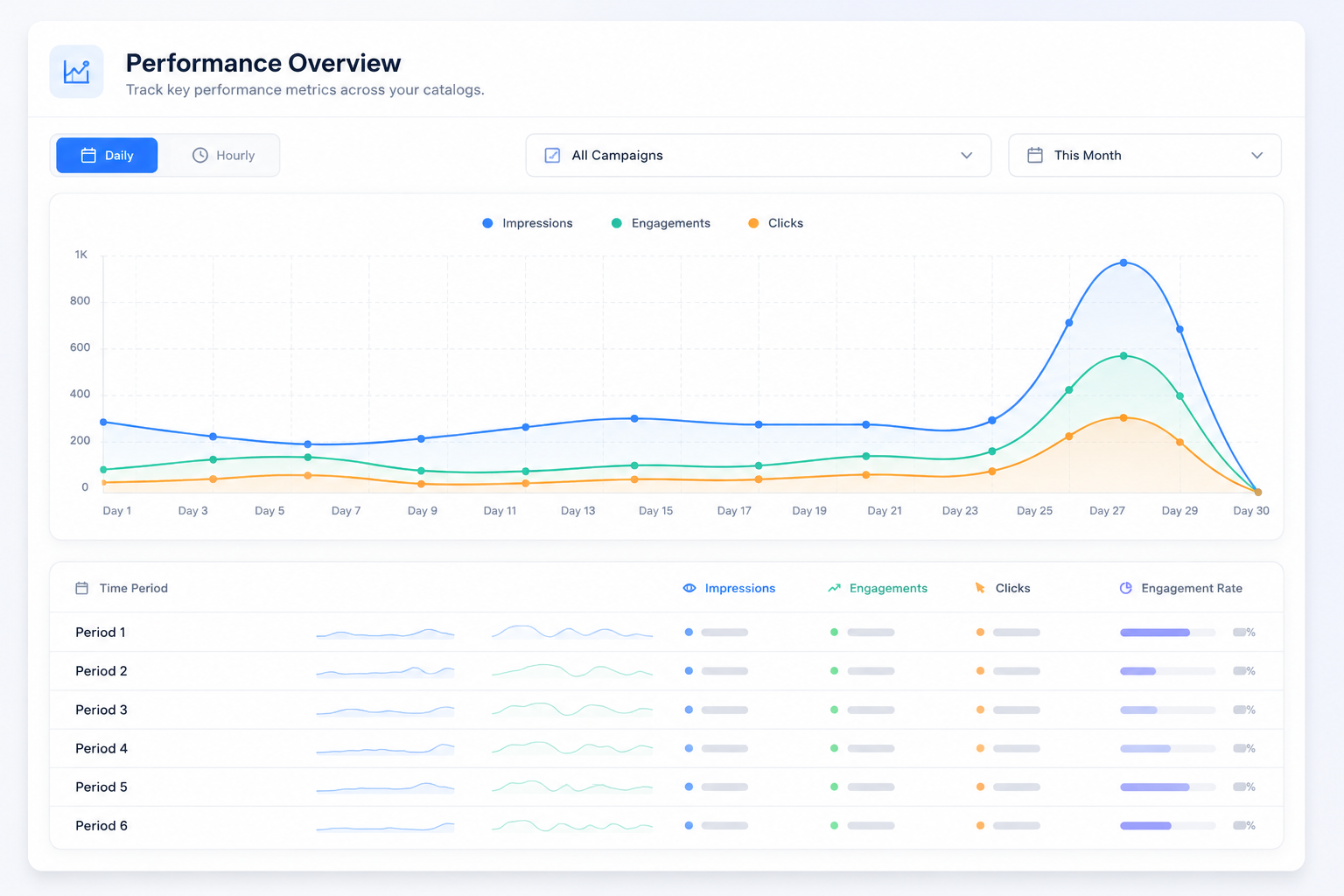
Task: Expand the This Month date dropdown
Action: tap(1144, 155)
